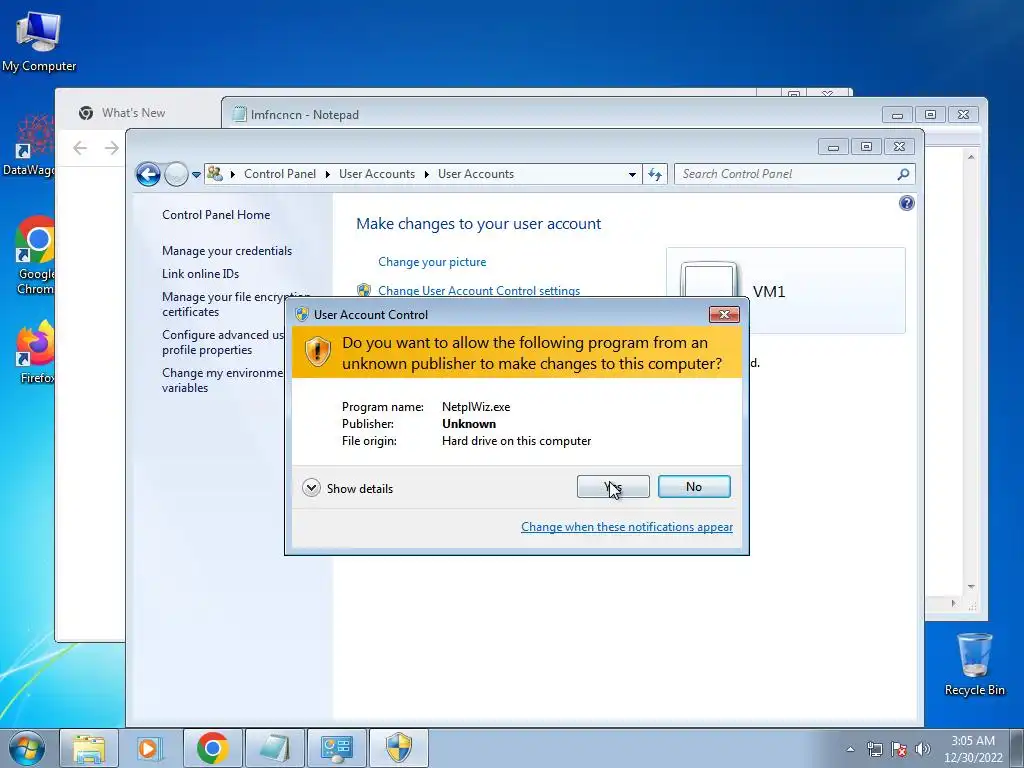Open Change my environment variables link
The width and height of the screenshot is (1024, 768).
tap(223, 380)
